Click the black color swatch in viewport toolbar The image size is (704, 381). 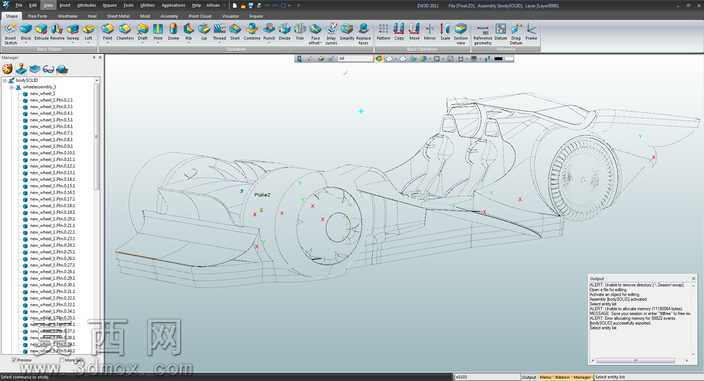[498, 59]
